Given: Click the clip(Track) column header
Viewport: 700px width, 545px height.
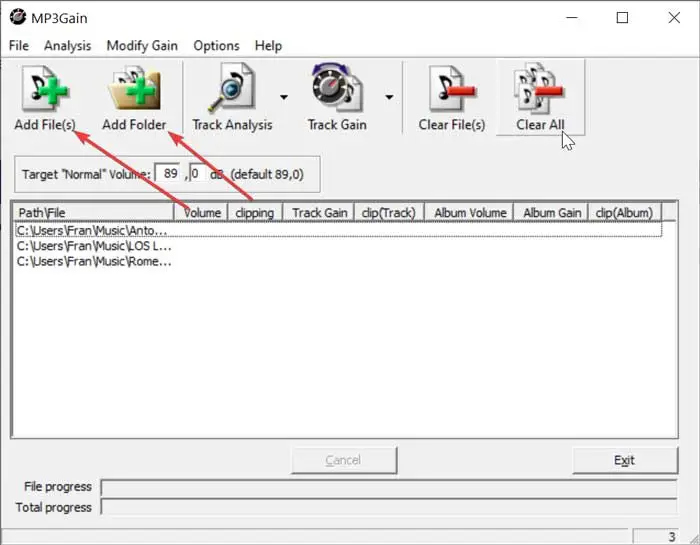Looking at the screenshot, I should coord(388,212).
